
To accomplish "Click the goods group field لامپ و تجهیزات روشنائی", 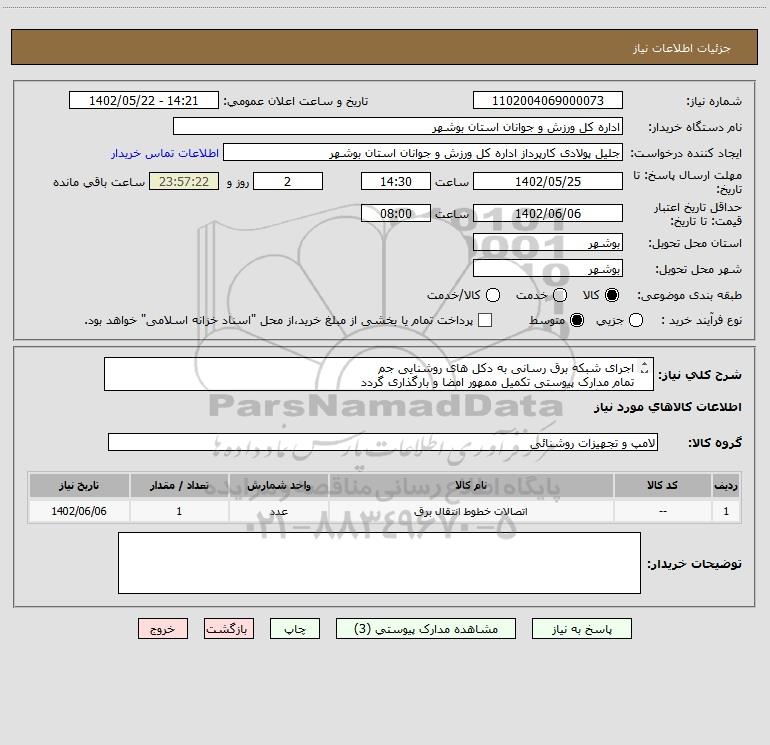I will pyautogui.click(x=383, y=442).
